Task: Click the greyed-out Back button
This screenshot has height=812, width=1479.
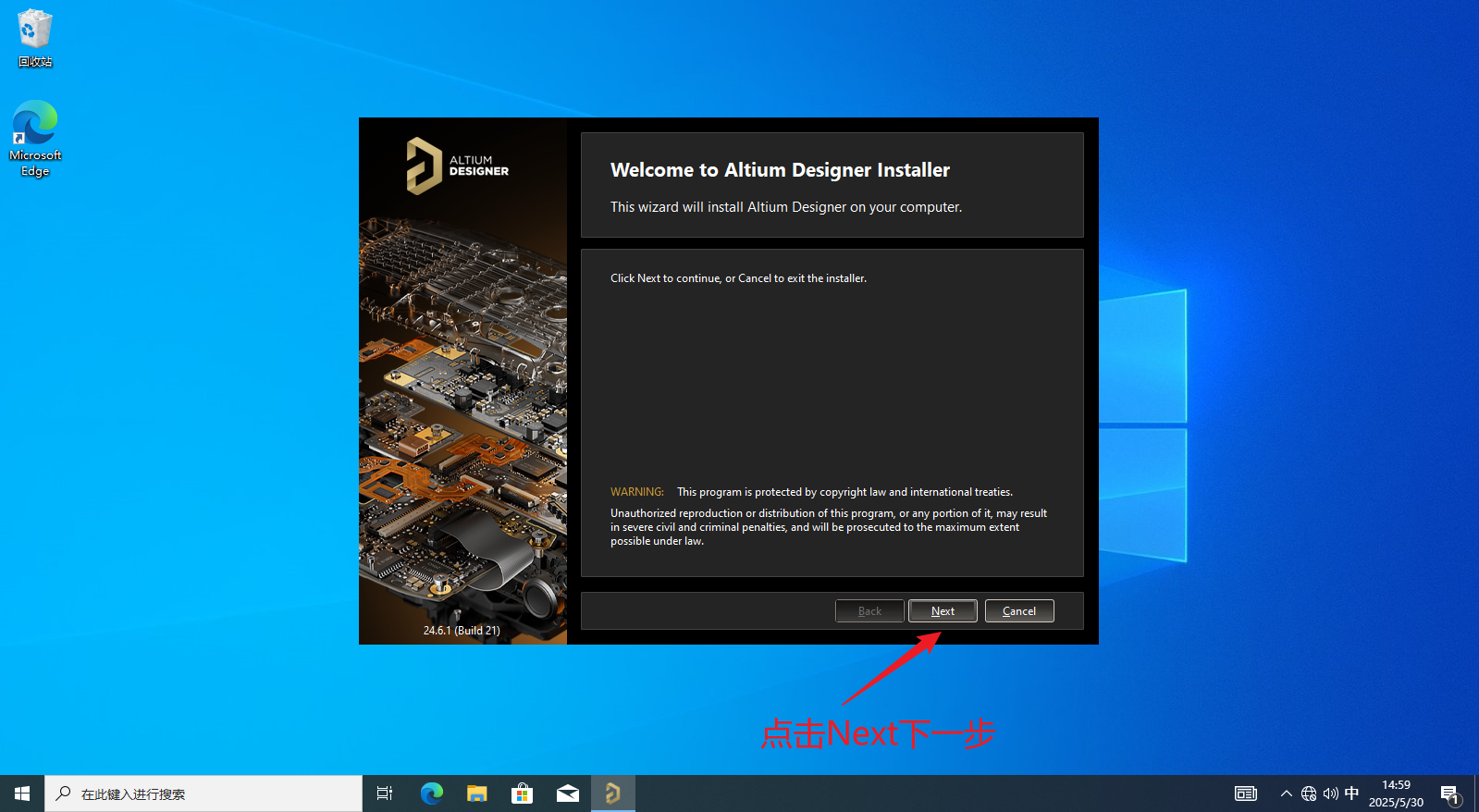Action: tap(869, 611)
